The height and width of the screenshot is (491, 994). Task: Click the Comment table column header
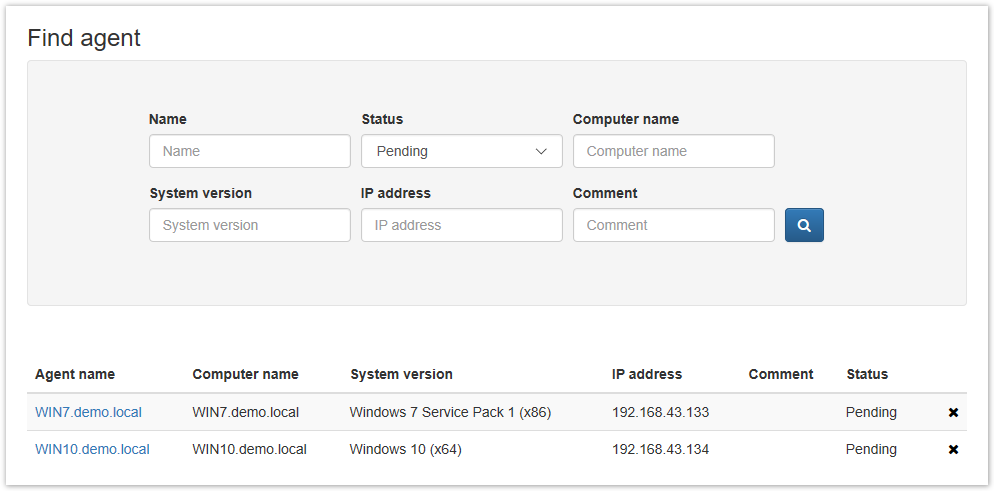[x=781, y=374]
